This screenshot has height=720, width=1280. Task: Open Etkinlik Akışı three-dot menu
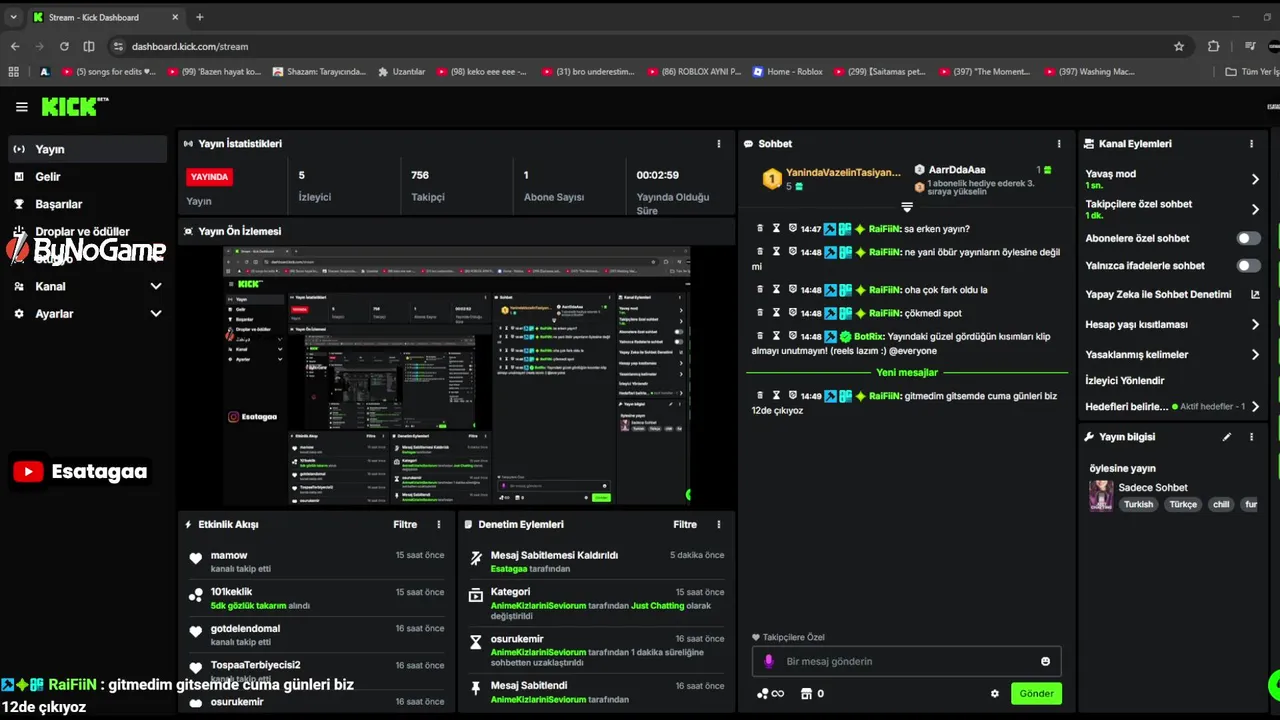pos(438,524)
